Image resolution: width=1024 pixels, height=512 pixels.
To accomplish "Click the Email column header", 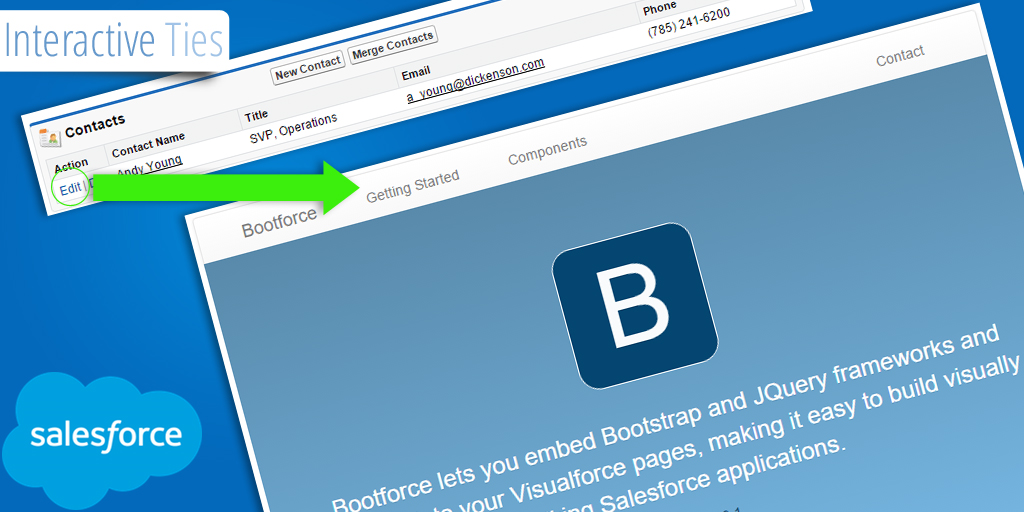I will [415, 75].
